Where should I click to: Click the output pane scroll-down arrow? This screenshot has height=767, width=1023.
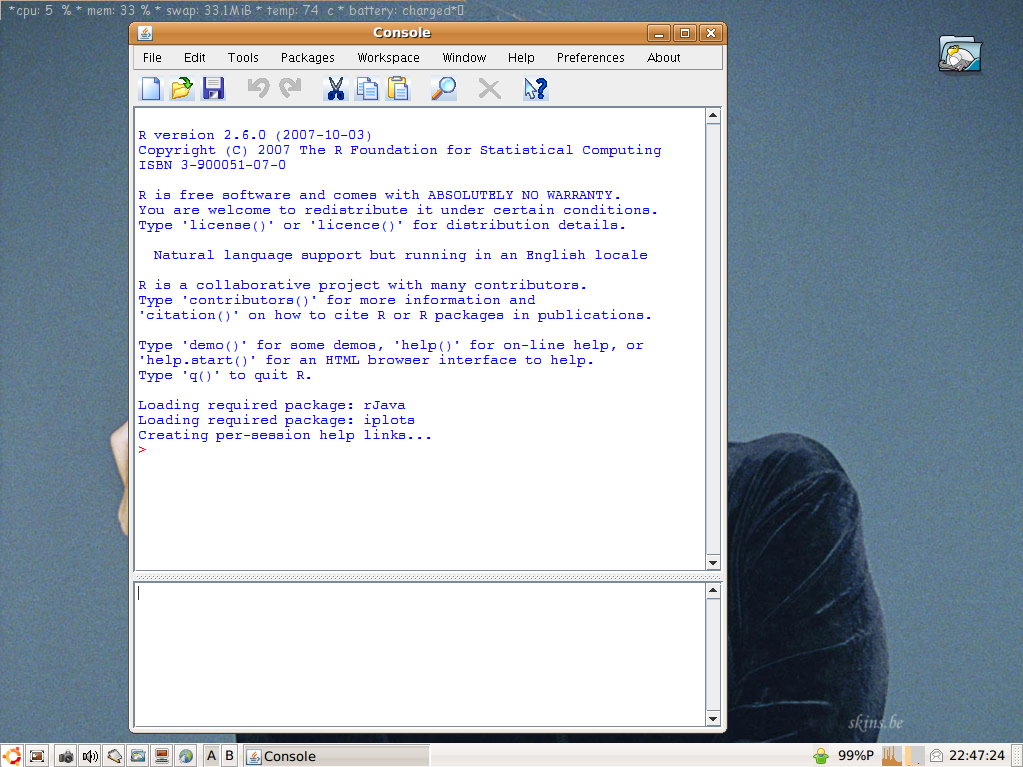point(713,563)
